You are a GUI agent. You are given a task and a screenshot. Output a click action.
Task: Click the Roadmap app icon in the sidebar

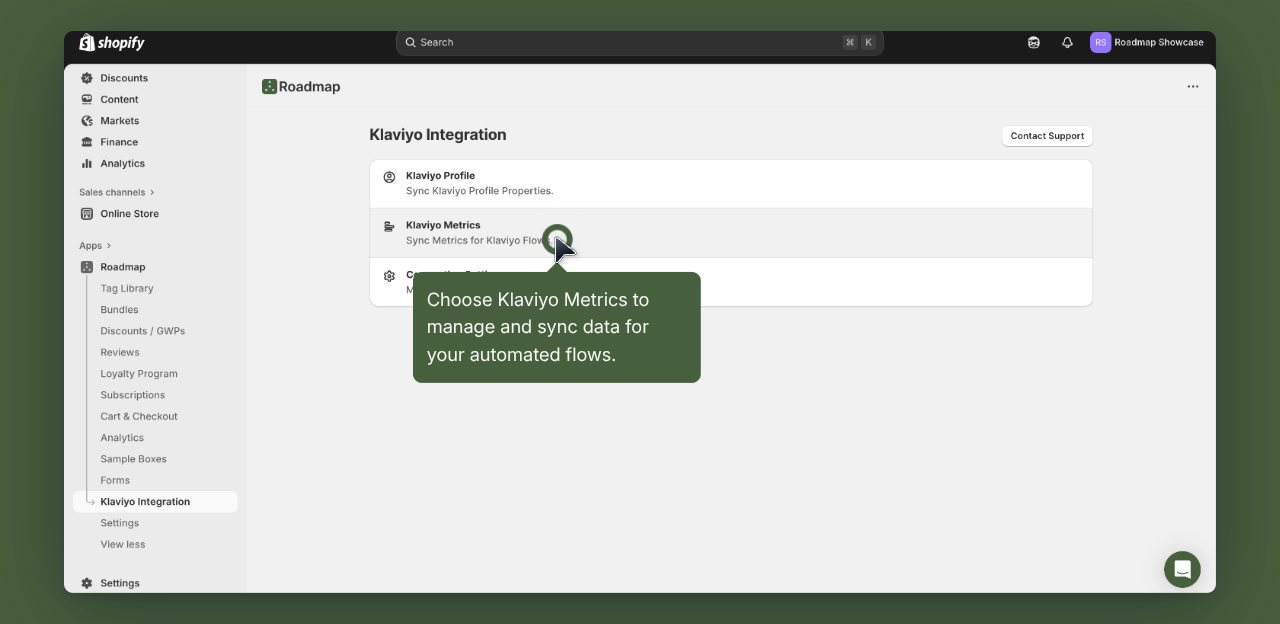tap(87, 267)
